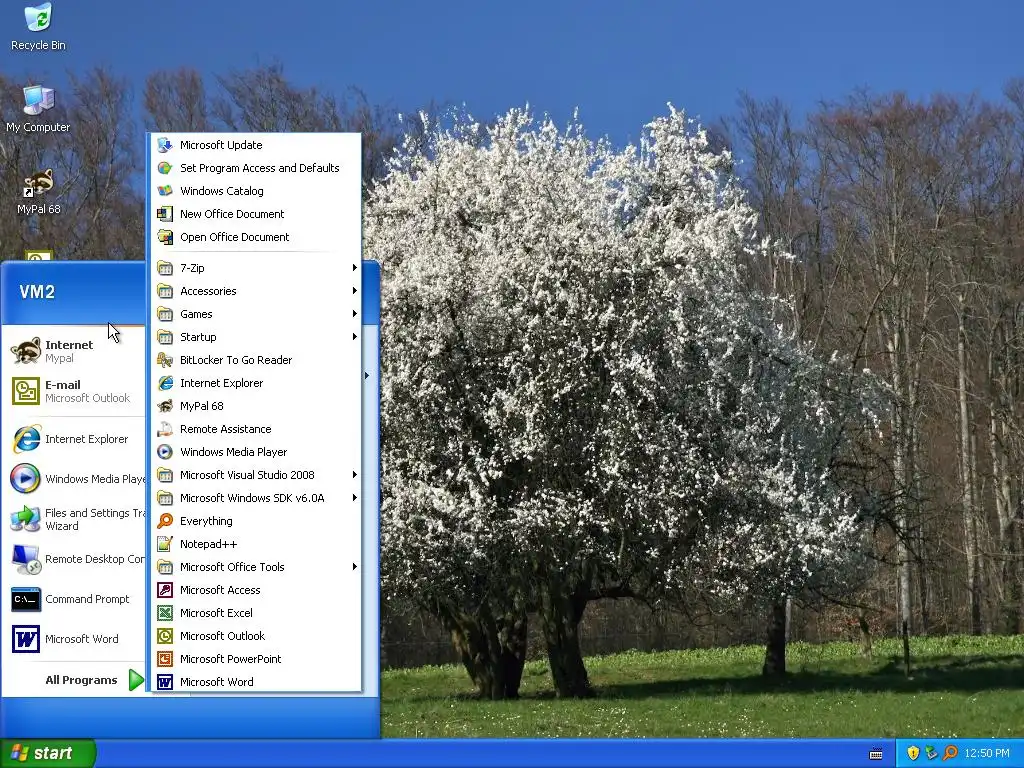
Task: Click the Microsoft Excel label
Action: (217, 613)
